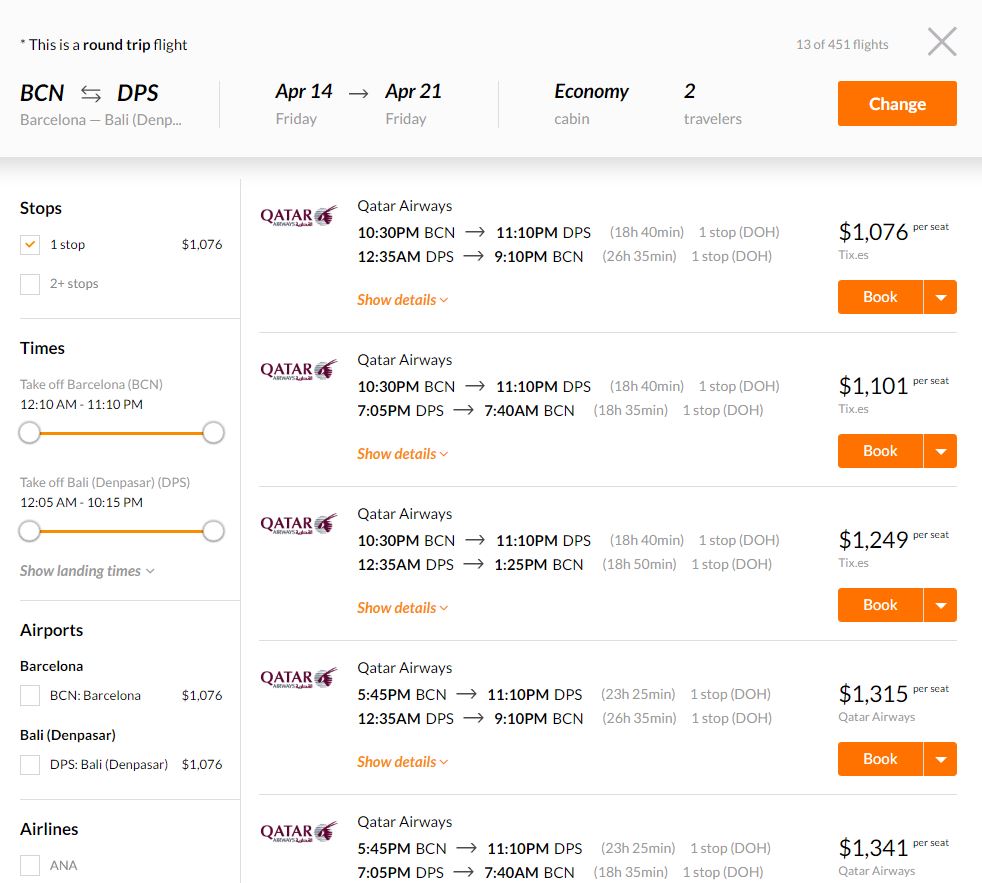Image resolution: width=982 pixels, height=883 pixels.
Task: Click the Barcelona takeoff slider's left handle
Action: (x=29, y=433)
